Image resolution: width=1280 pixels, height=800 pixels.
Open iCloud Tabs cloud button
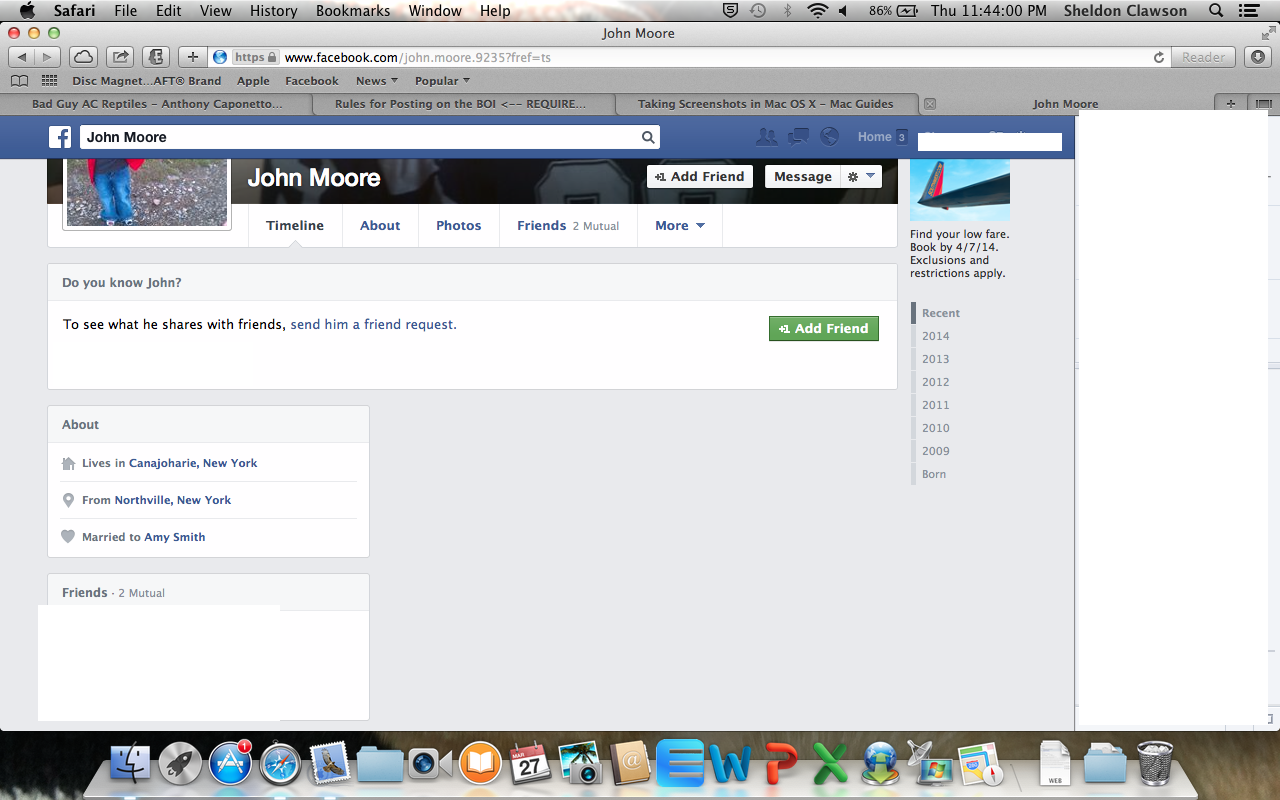[84, 57]
